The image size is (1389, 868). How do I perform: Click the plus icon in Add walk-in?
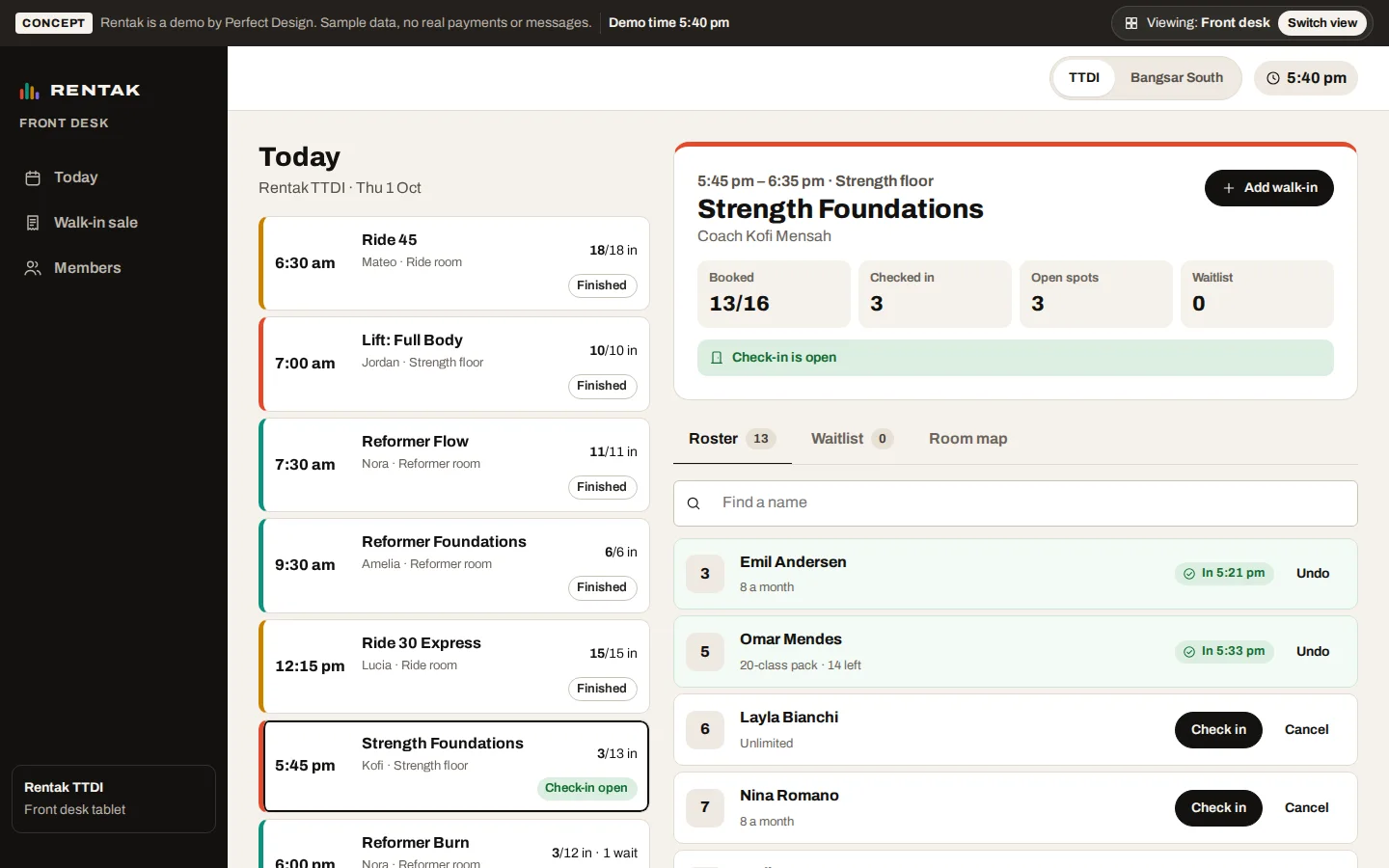coord(1229,188)
